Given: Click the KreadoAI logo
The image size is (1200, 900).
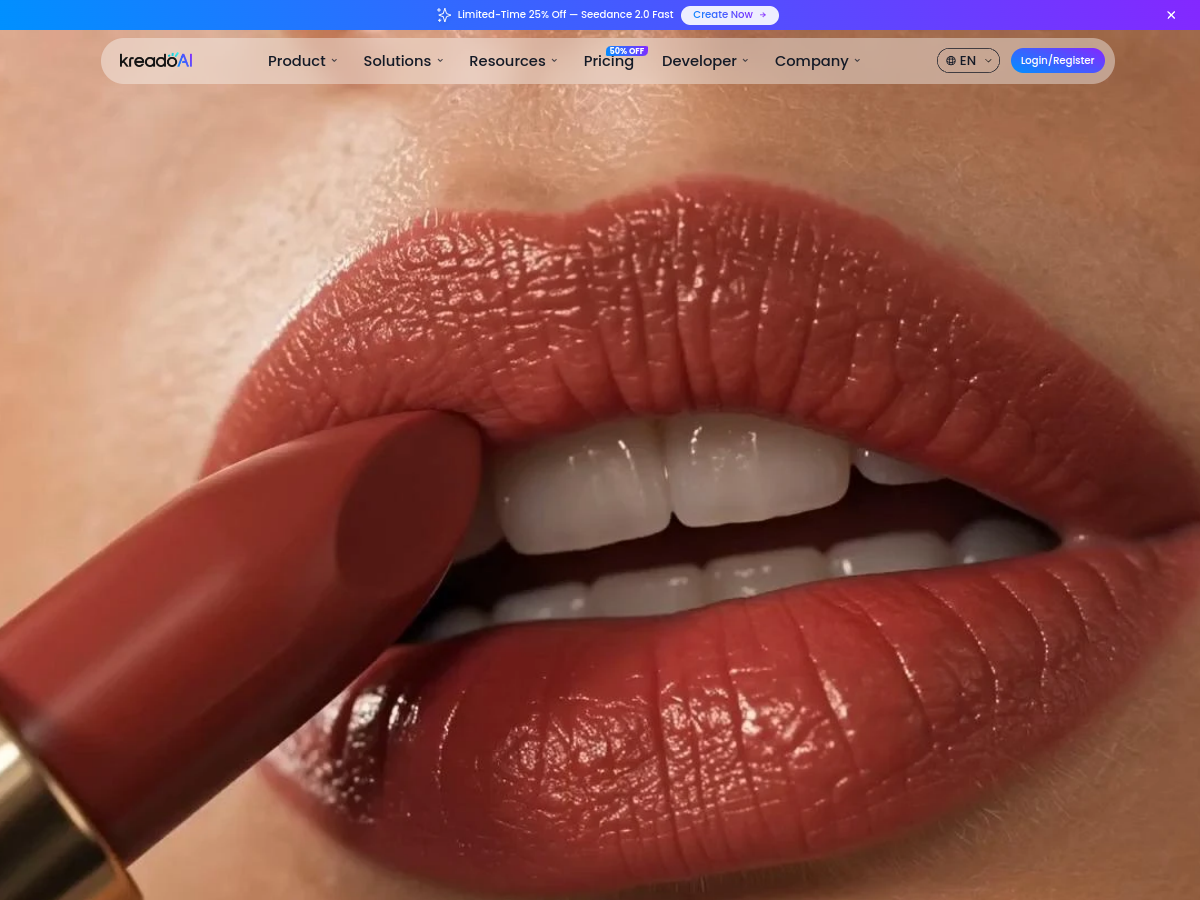Looking at the screenshot, I should click(156, 61).
